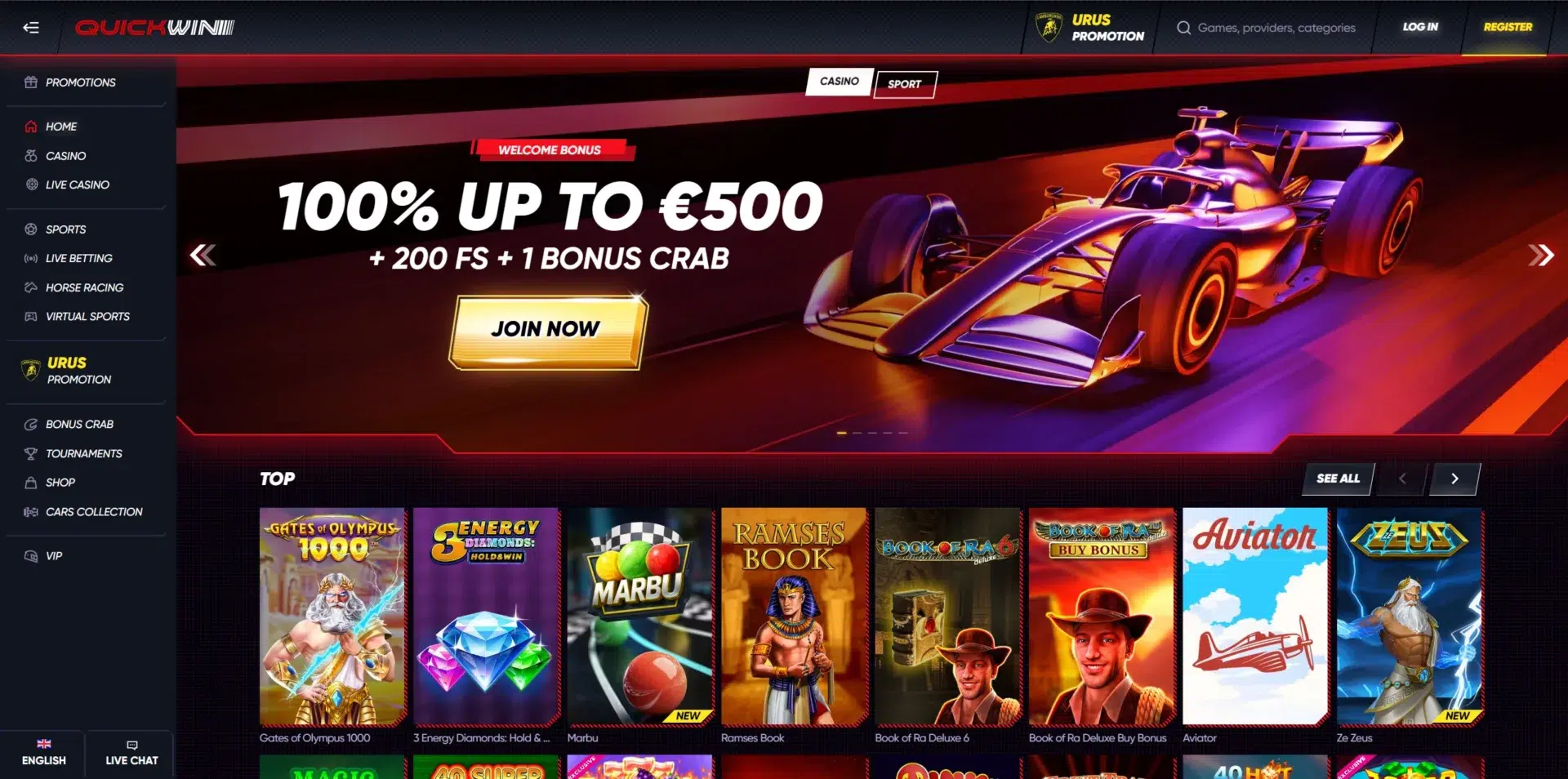Select the second banner carousel dot

[857, 433]
